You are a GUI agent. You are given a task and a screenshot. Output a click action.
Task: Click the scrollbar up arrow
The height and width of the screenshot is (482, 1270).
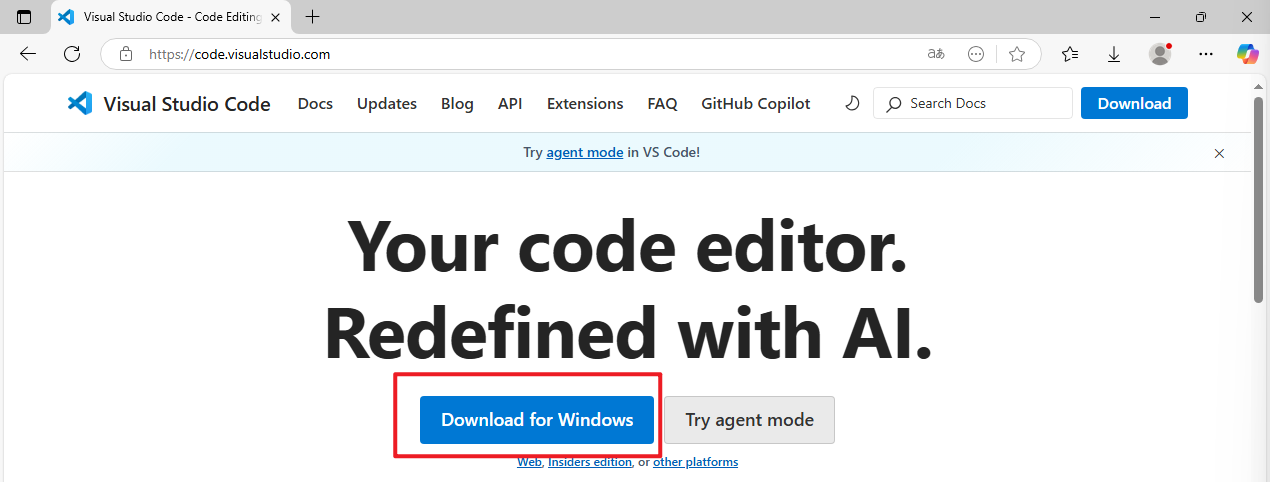pos(1259,87)
